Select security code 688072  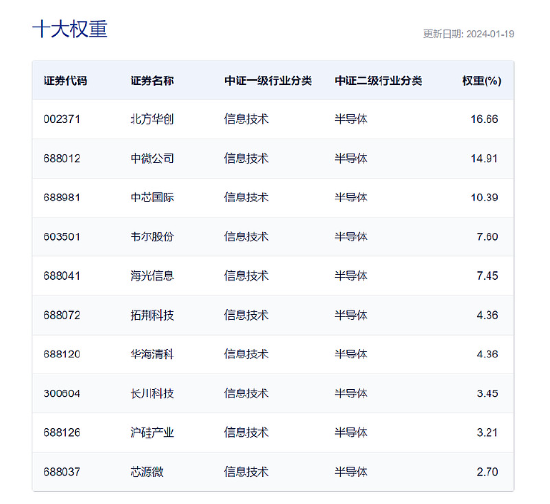pos(62,315)
